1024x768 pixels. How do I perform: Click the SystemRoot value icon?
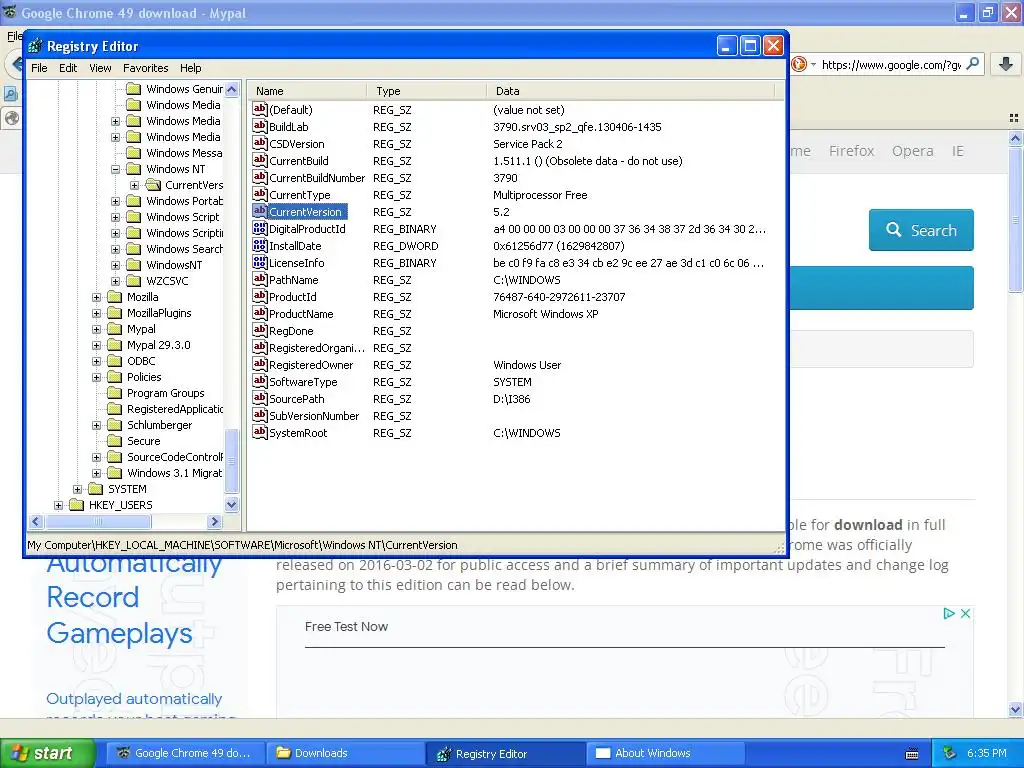259,432
